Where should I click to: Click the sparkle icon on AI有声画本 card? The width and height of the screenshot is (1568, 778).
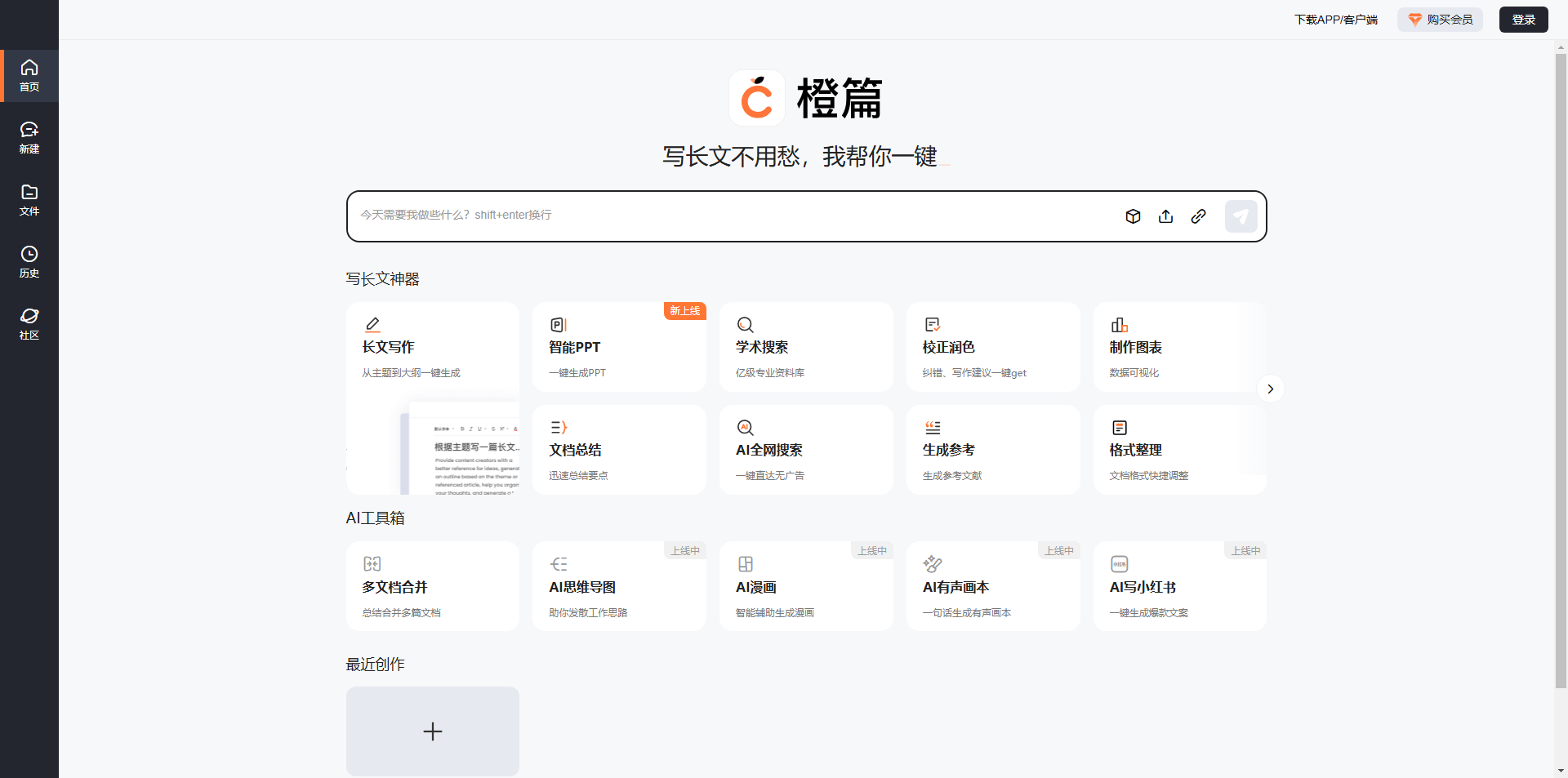(932, 564)
